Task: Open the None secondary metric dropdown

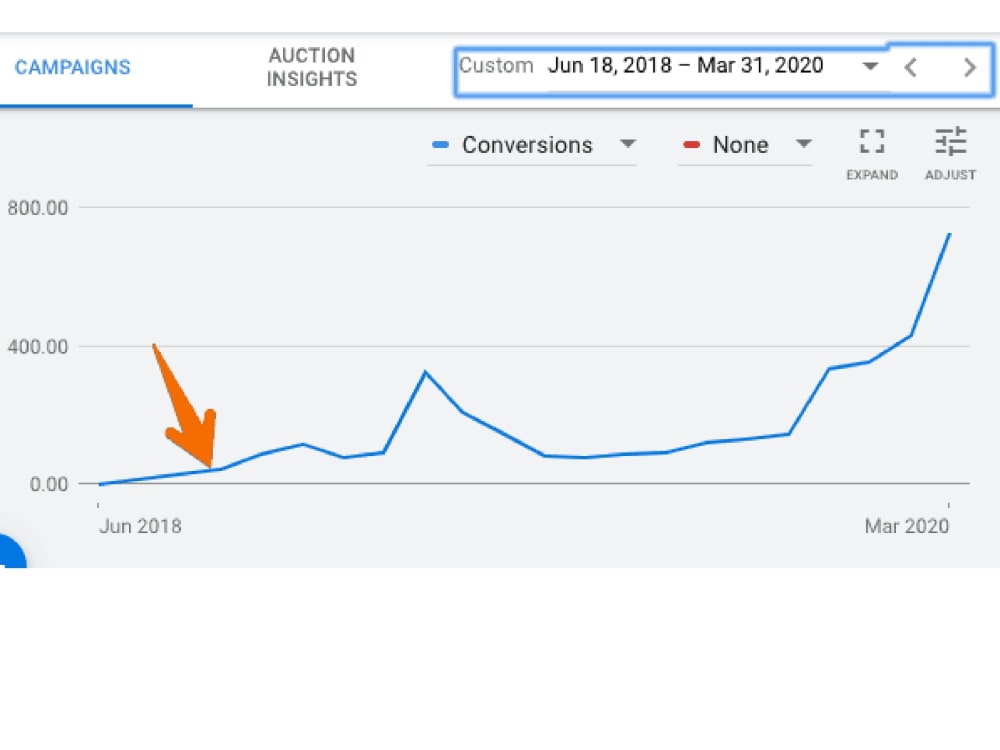Action: (x=745, y=145)
